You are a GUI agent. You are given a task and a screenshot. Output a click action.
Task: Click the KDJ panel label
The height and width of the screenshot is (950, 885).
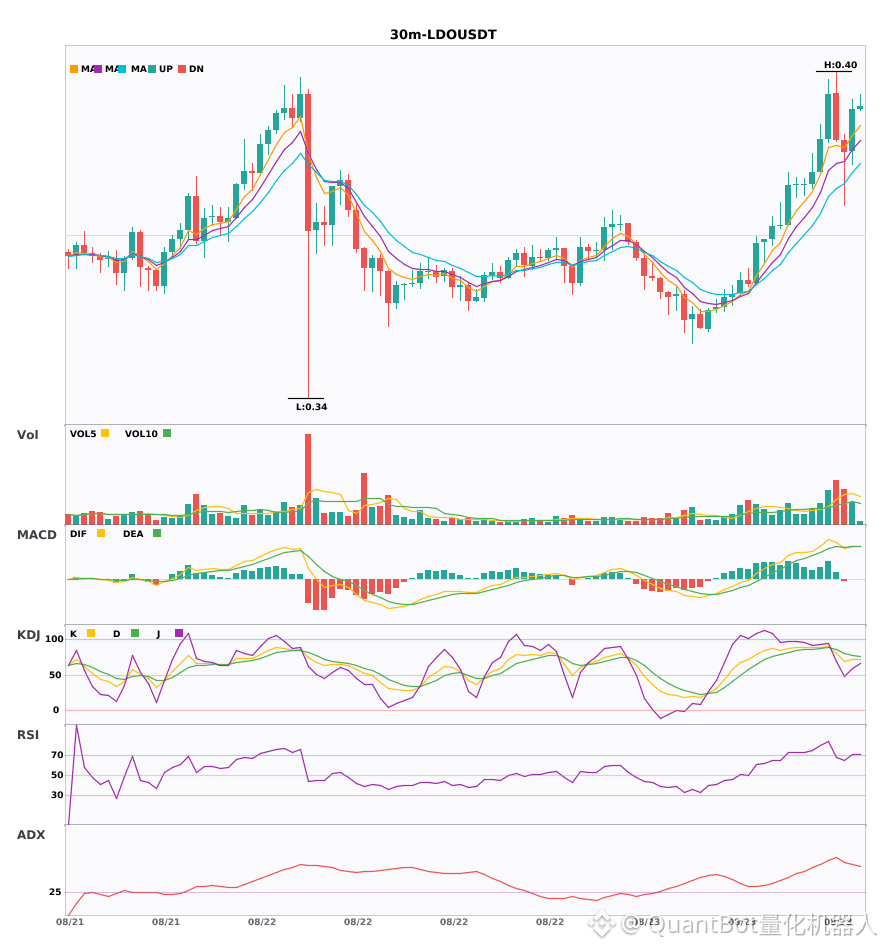coord(28,635)
